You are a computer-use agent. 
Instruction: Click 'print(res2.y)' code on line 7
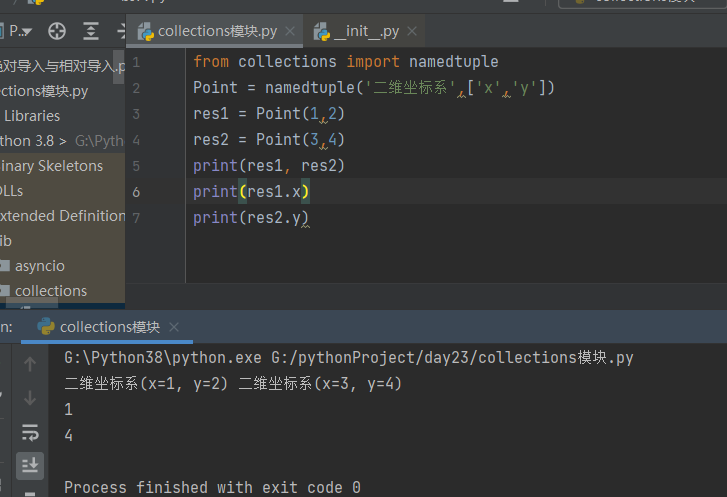(x=251, y=217)
